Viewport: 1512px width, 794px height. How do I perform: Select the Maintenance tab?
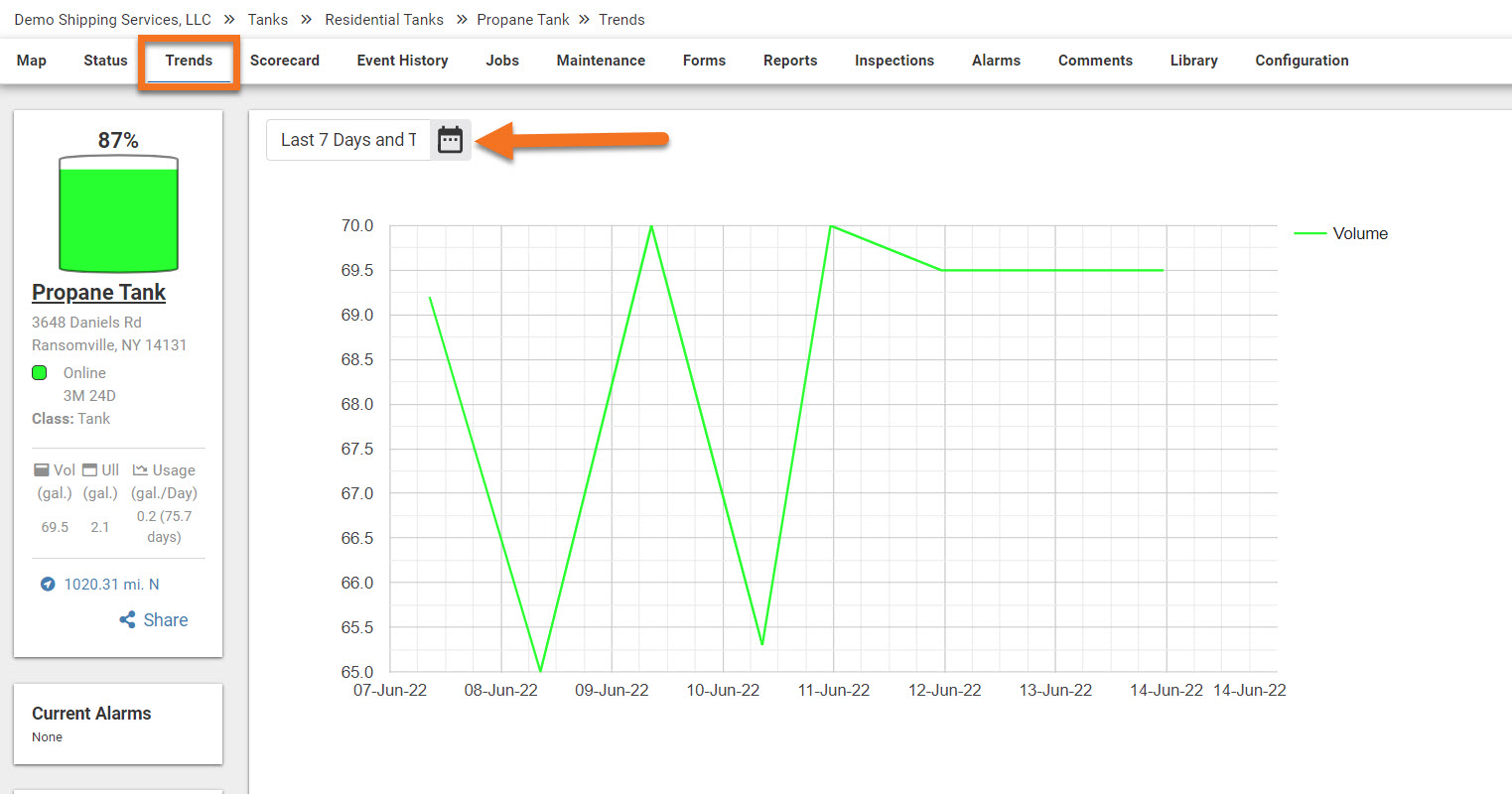coord(601,61)
